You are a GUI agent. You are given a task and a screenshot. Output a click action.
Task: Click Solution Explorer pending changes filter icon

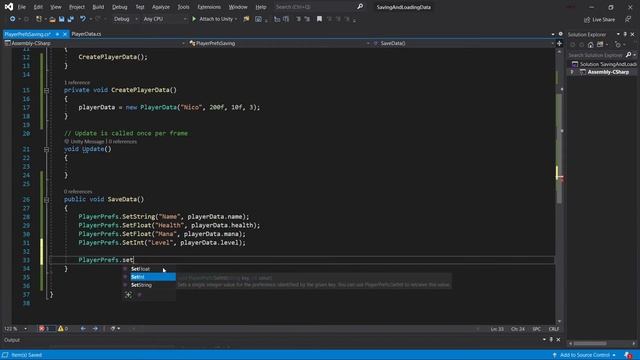(x=618, y=44)
